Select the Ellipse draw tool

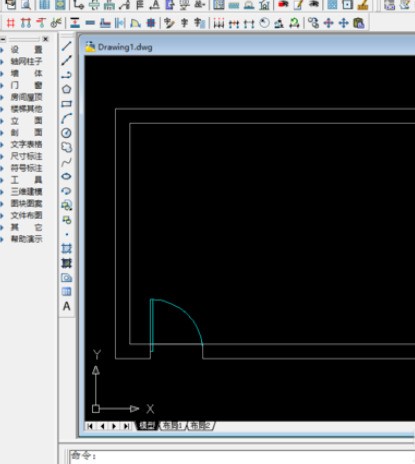[x=66, y=176]
